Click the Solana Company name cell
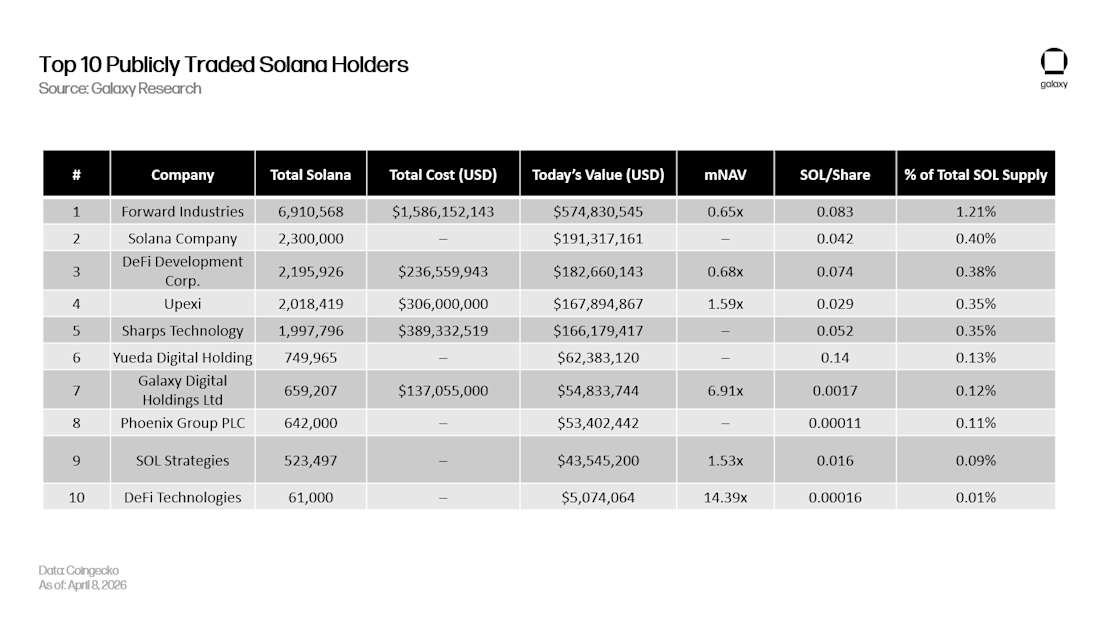Image resolution: width=1100 pixels, height=617 pixels. tap(182, 238)
